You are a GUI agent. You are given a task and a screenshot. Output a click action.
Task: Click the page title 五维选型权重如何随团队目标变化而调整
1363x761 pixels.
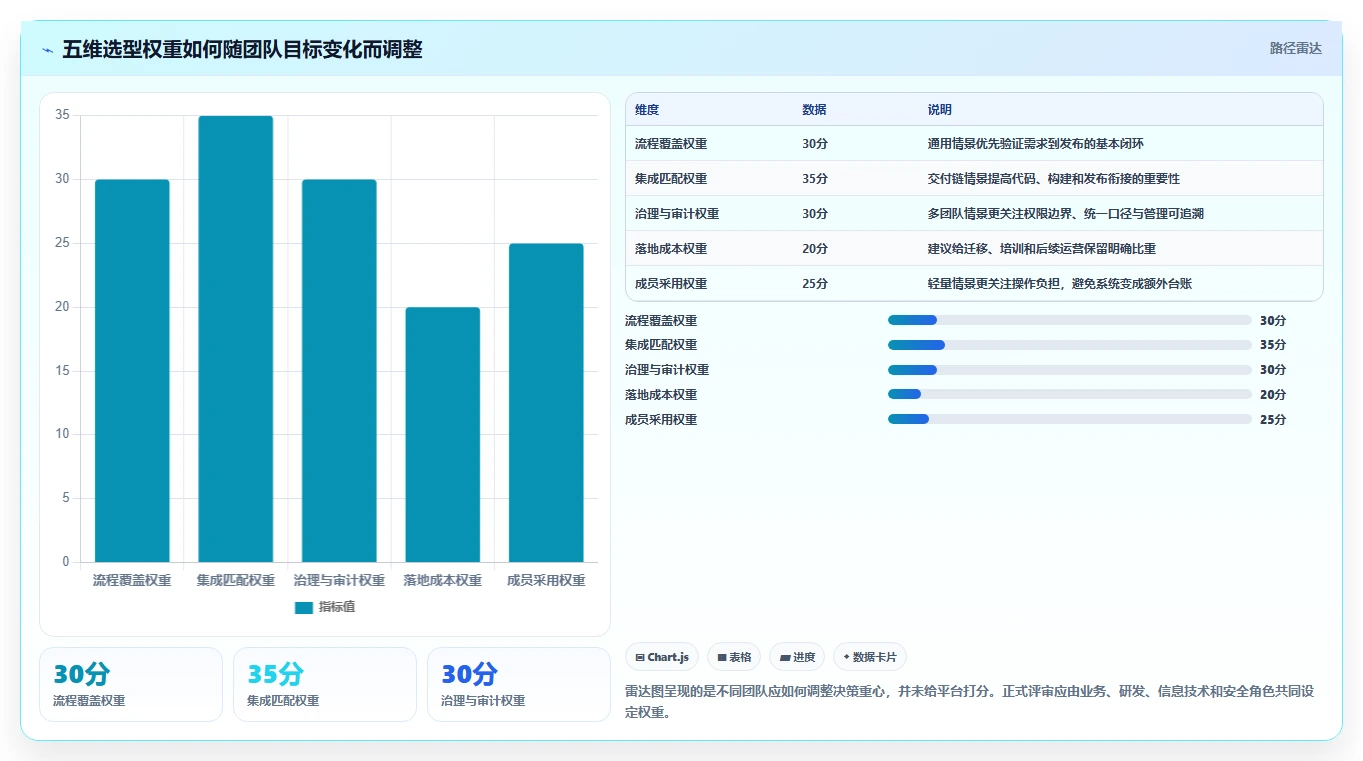click(x=242, y=50)
